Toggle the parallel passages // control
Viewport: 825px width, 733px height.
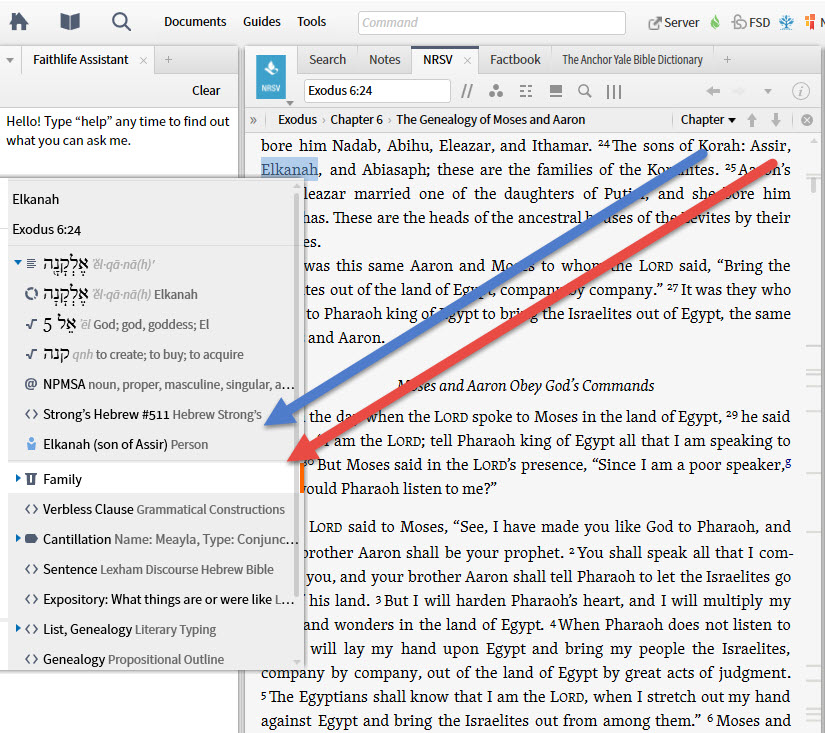[467, 91]
